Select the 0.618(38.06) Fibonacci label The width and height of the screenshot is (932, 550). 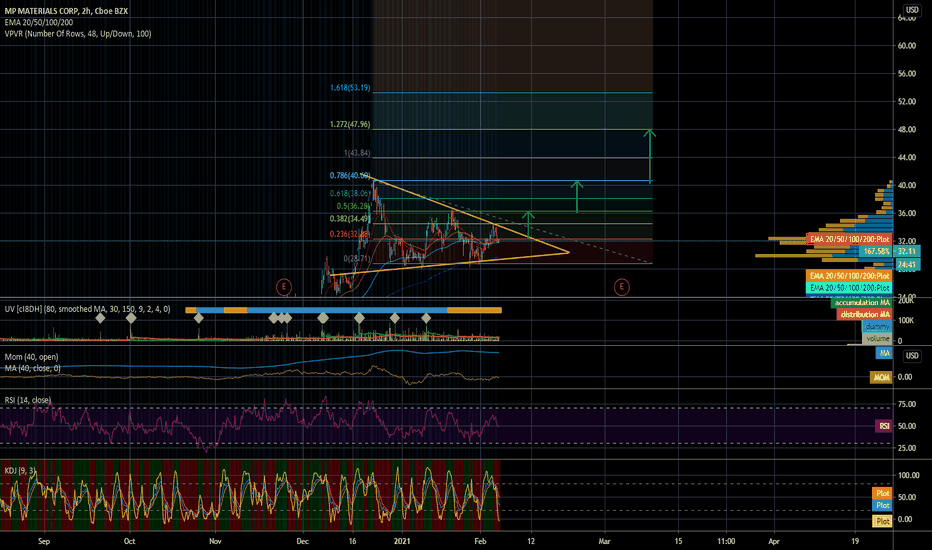(350, 194)
